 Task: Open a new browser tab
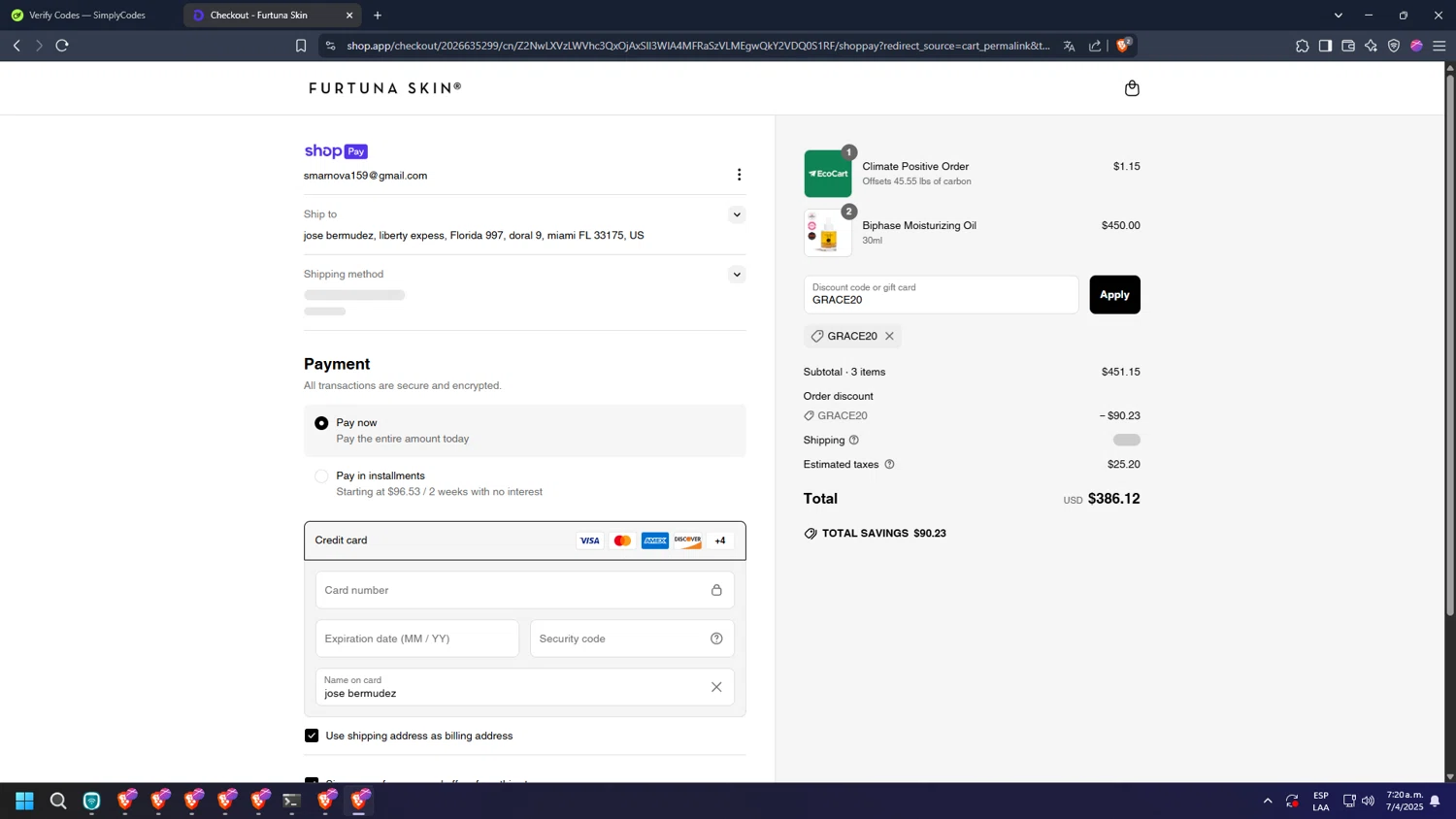(378, 16)
